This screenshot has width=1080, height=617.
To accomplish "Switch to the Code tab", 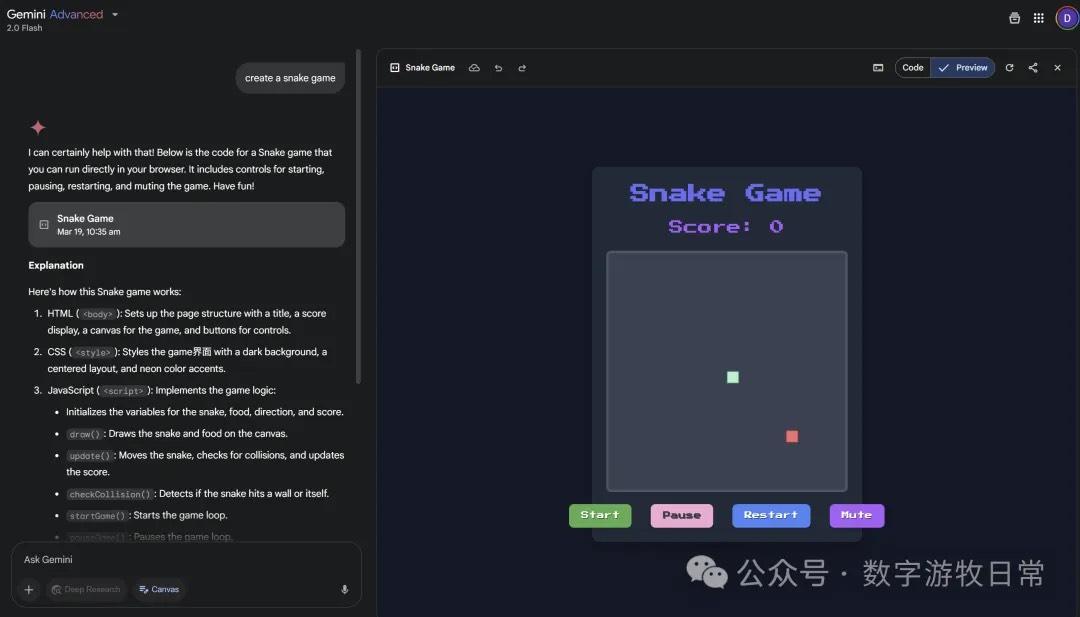I will click(913, 68).
